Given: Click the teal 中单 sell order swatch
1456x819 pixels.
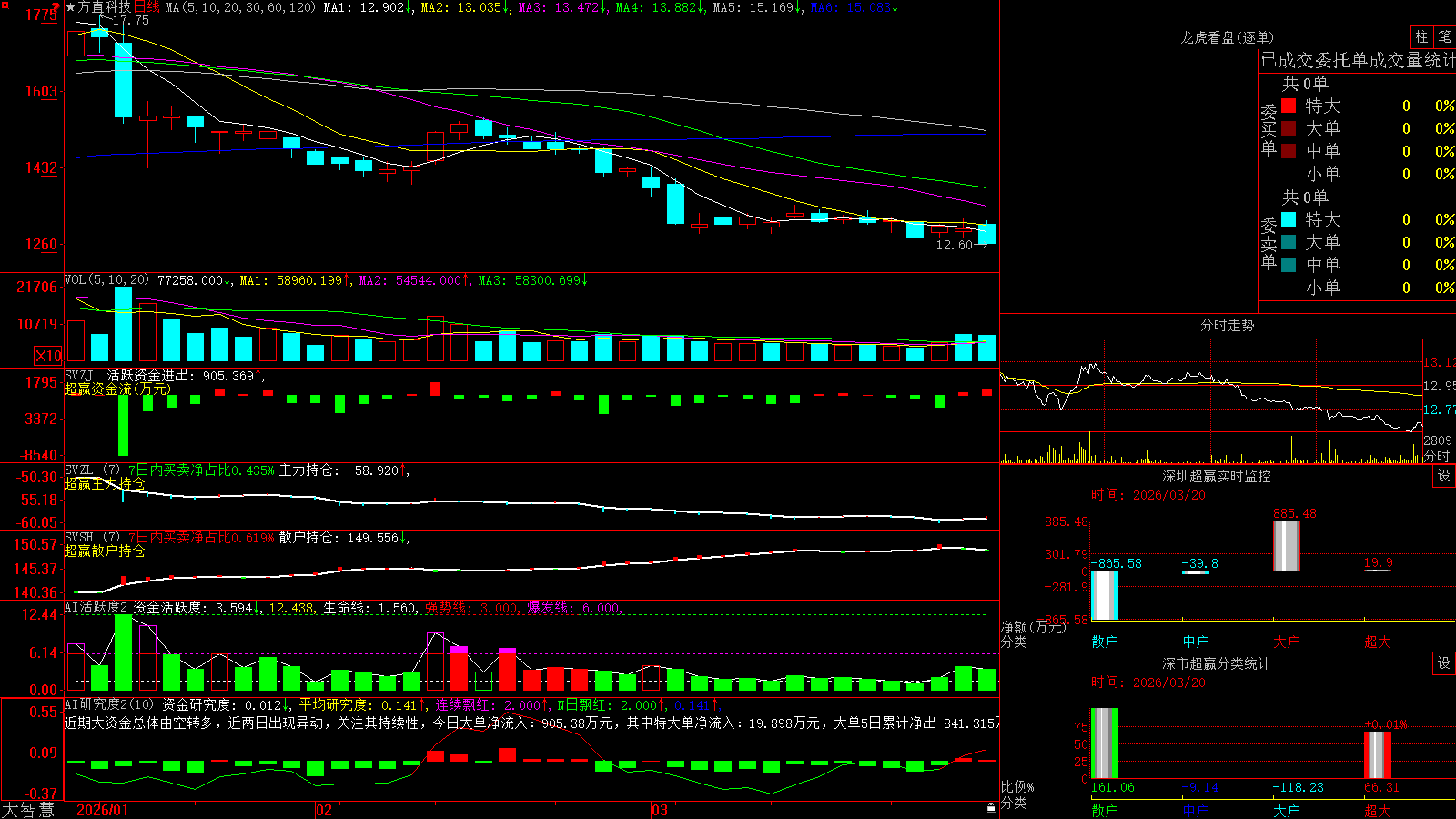Looking at the screenshot, I should pyautogui.click(x=1289, y=265).
